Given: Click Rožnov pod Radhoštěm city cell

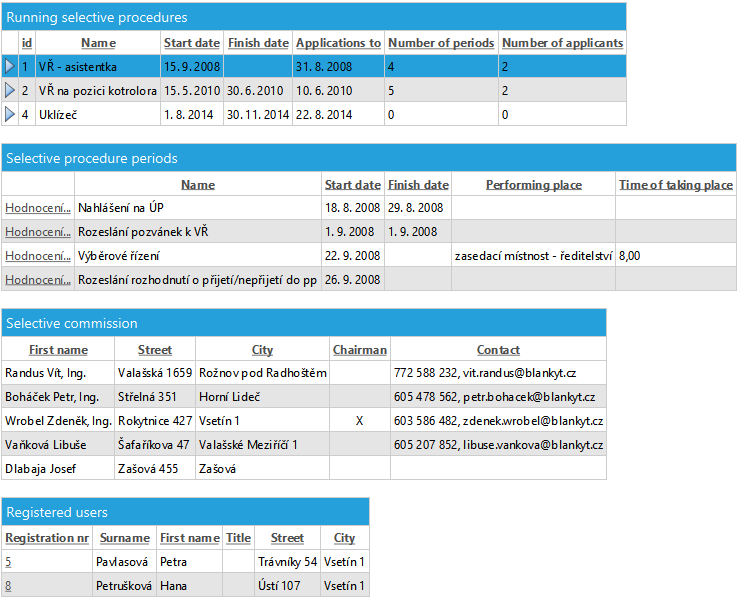Looking at the screenshot, I should (x=262, y=373).
